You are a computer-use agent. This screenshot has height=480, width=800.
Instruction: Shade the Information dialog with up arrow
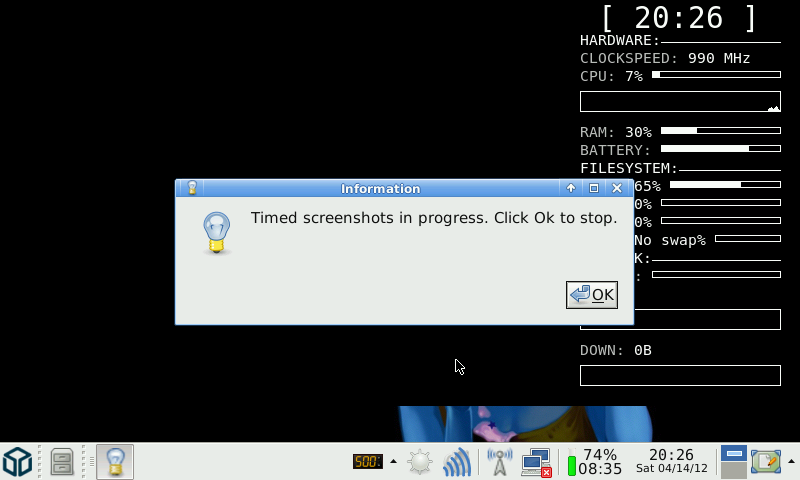[x=571, y=188]
